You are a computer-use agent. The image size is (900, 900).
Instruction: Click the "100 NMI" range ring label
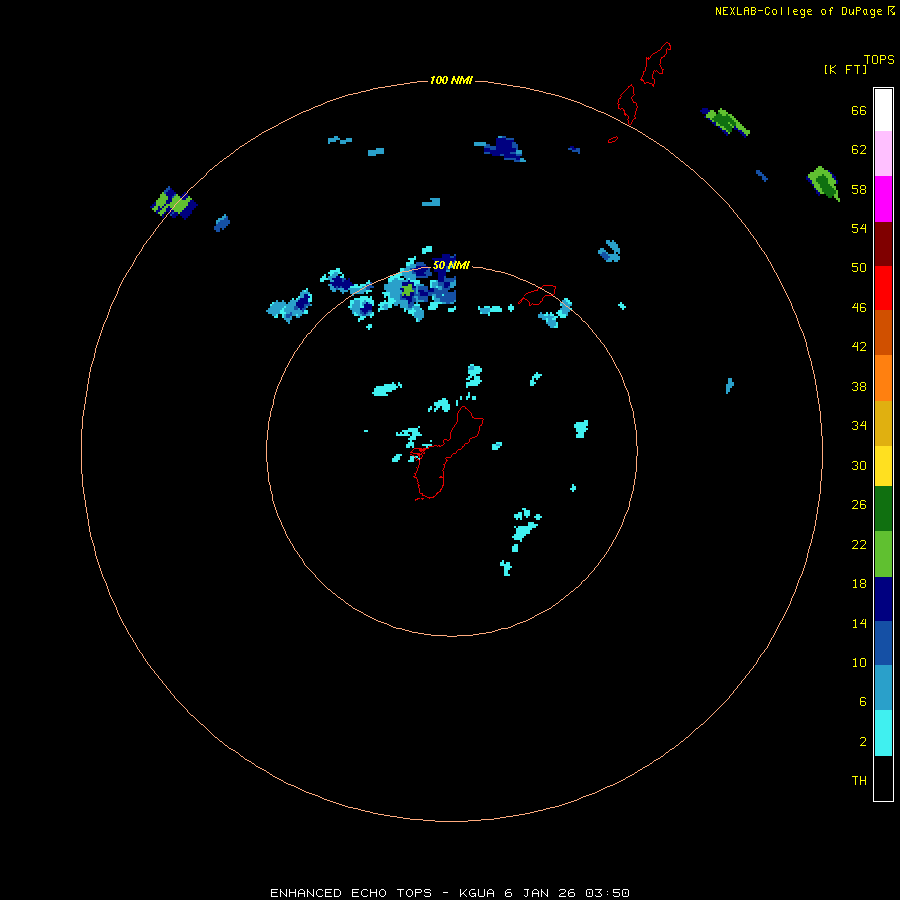pos(451,80)
